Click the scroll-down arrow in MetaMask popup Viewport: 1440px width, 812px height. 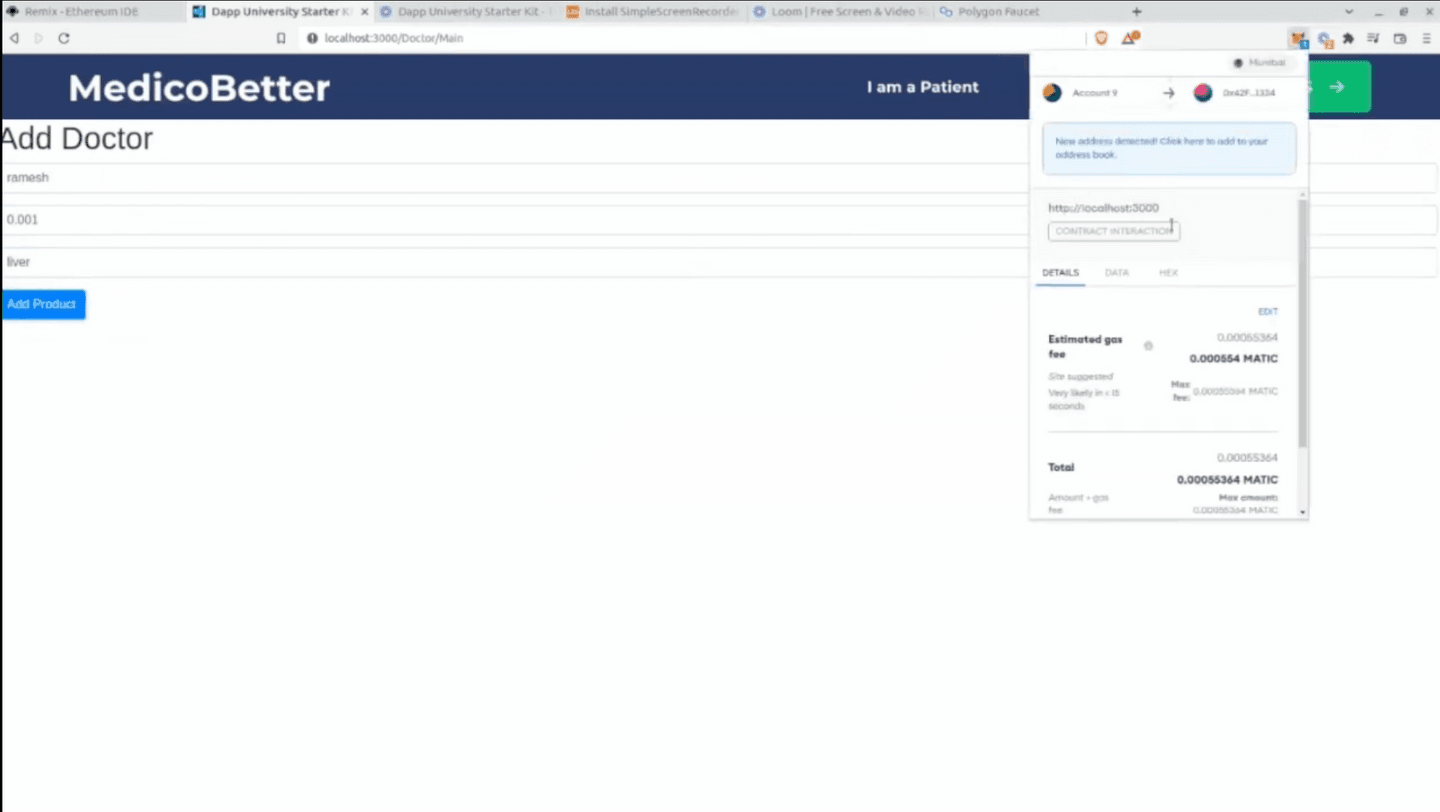(x=1302, y=512)
